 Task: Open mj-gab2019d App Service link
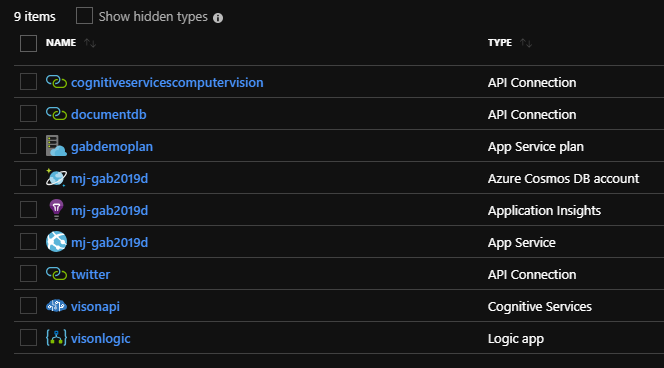(110, 243)
